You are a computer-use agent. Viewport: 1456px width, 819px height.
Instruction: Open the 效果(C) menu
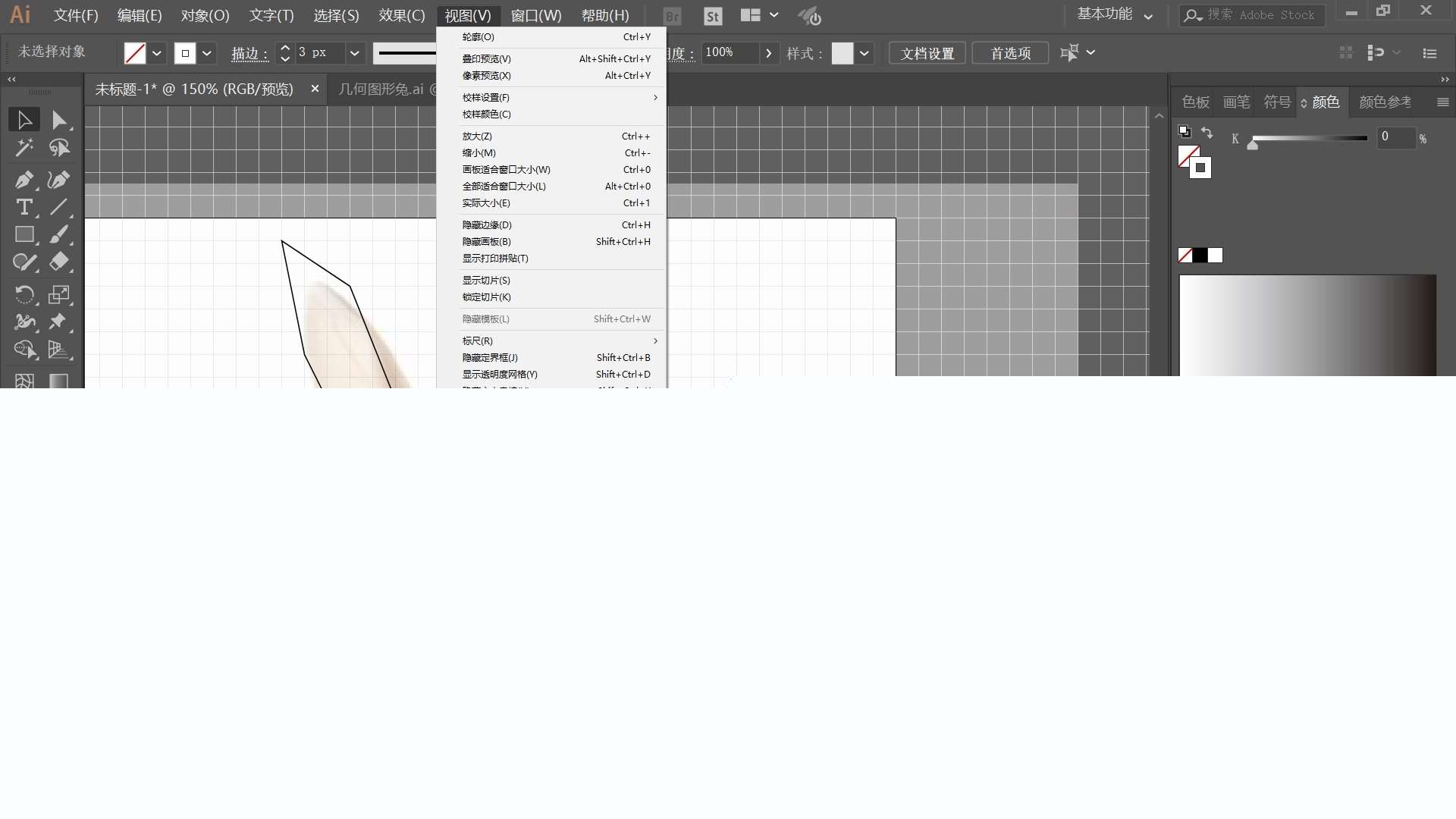pos(402,16)
